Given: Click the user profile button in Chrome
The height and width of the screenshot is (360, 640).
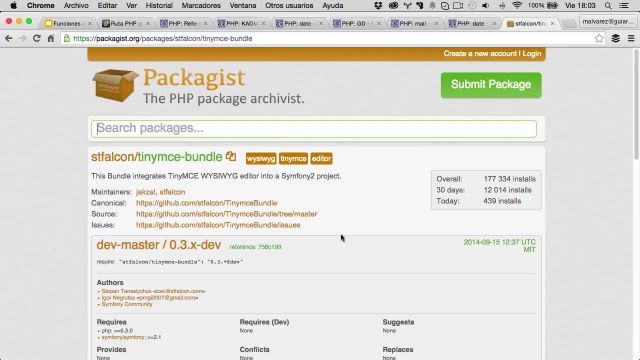Looking at the screenshot, I should click(x=608, y=22).
